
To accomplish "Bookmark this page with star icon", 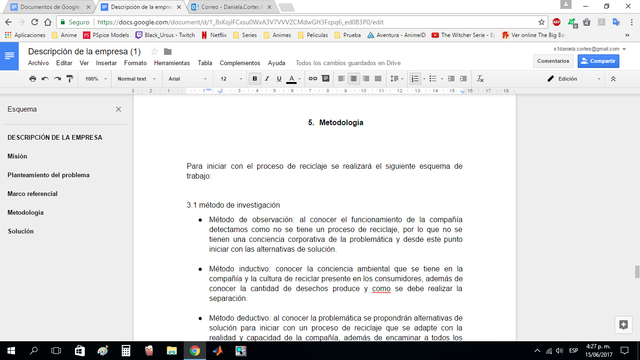I will point(541,22).
